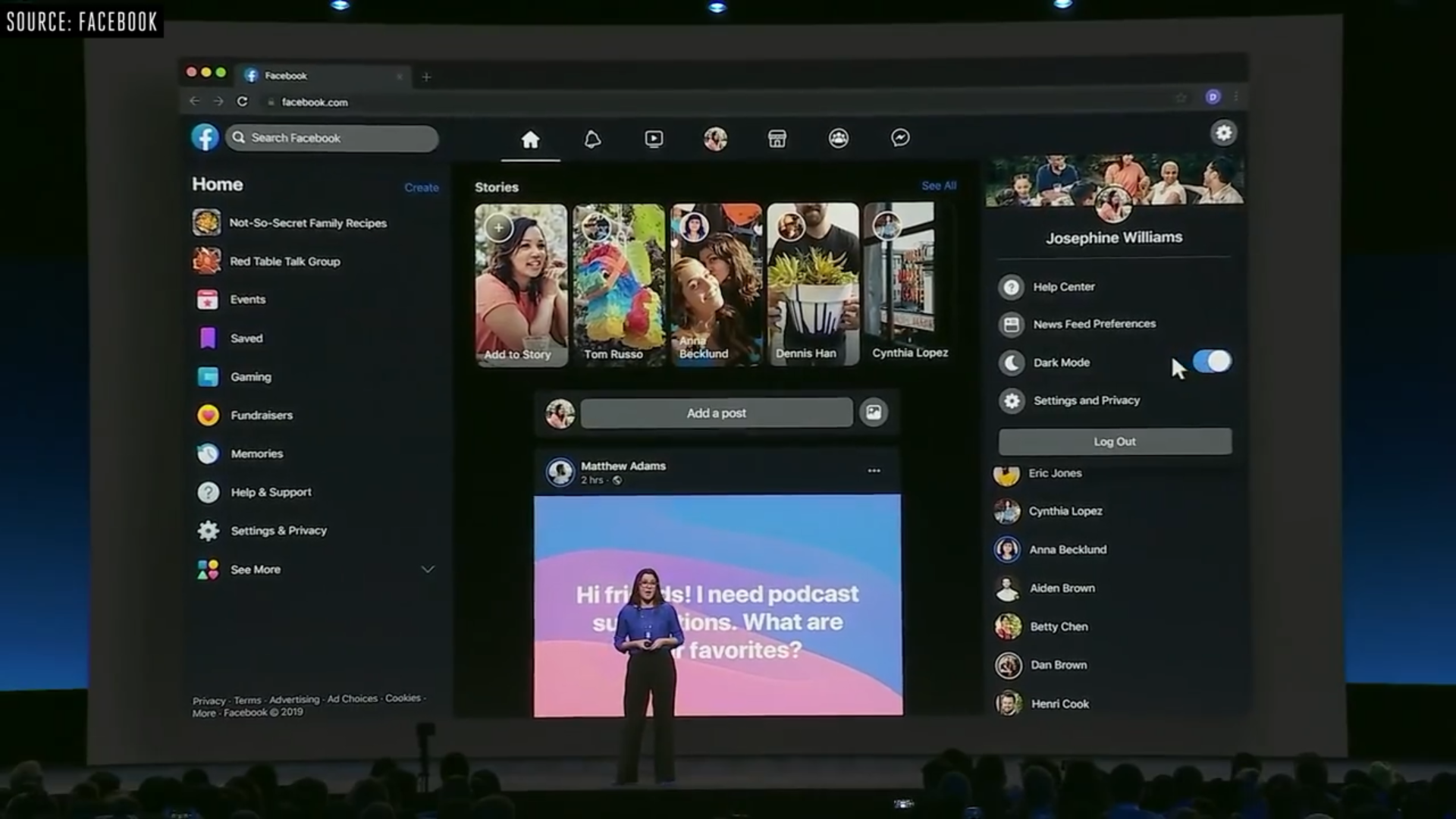Click the Log Out button
Image resolution: width=1456 pixels, height=819 pixels.
coord(1114,441)
